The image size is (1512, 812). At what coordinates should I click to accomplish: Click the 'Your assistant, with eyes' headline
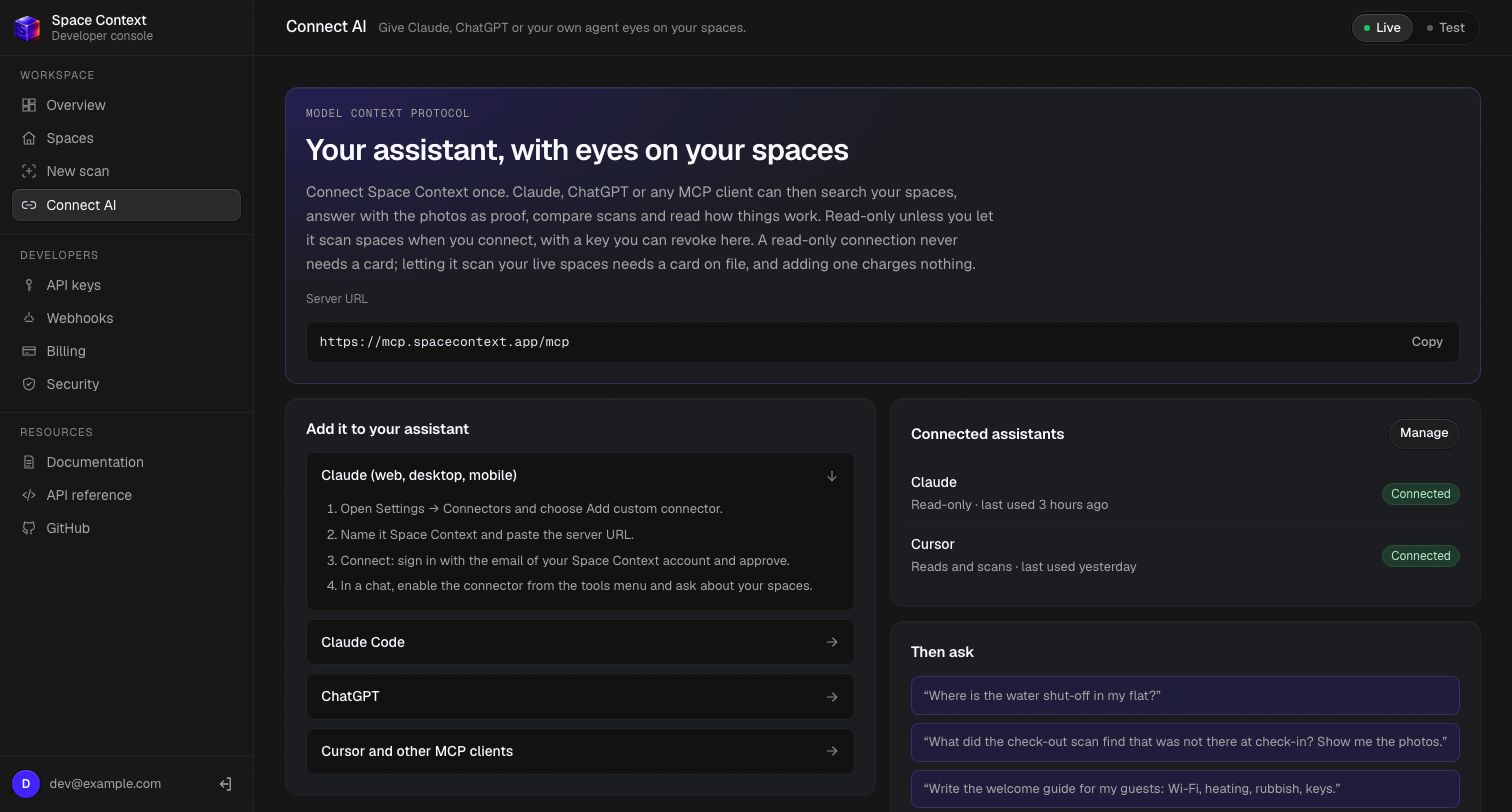577,150
